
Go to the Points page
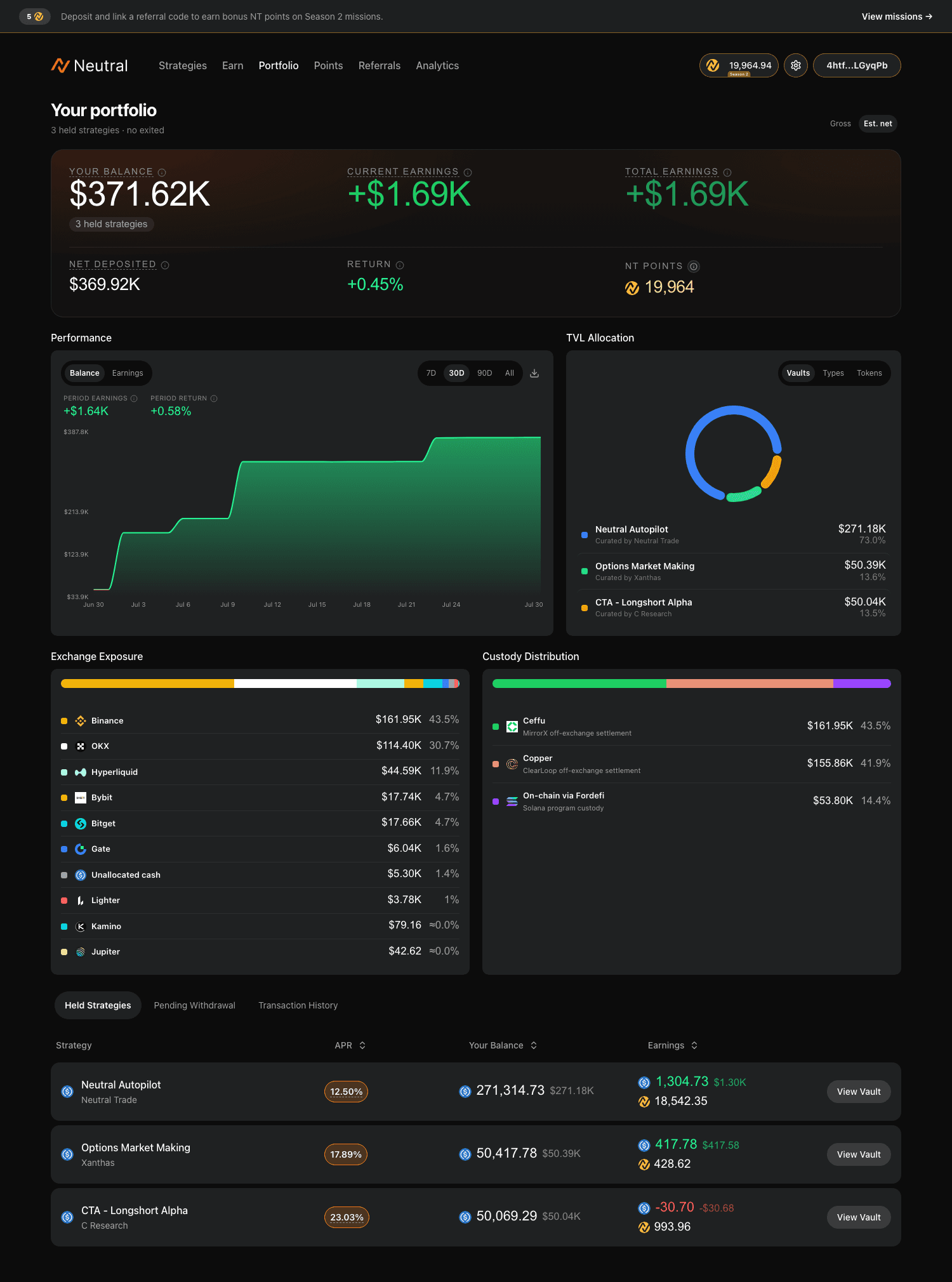[x=328, y=65]
